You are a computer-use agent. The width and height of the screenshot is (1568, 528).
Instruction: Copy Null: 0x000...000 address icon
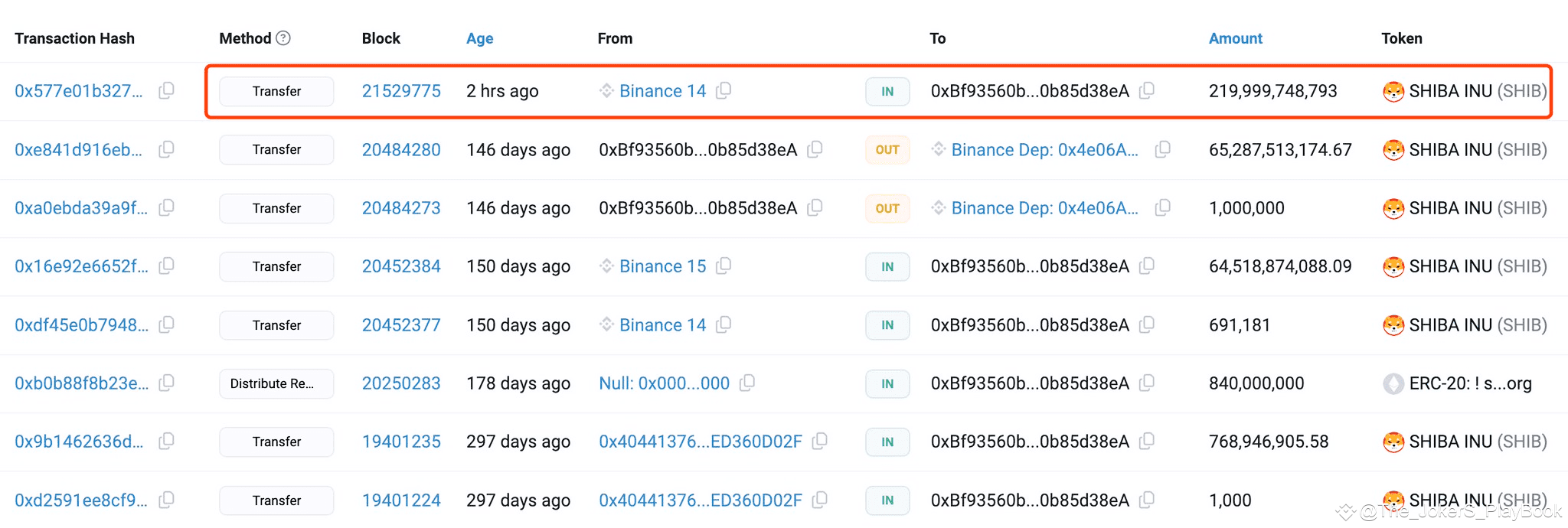[x=747, y=383]
